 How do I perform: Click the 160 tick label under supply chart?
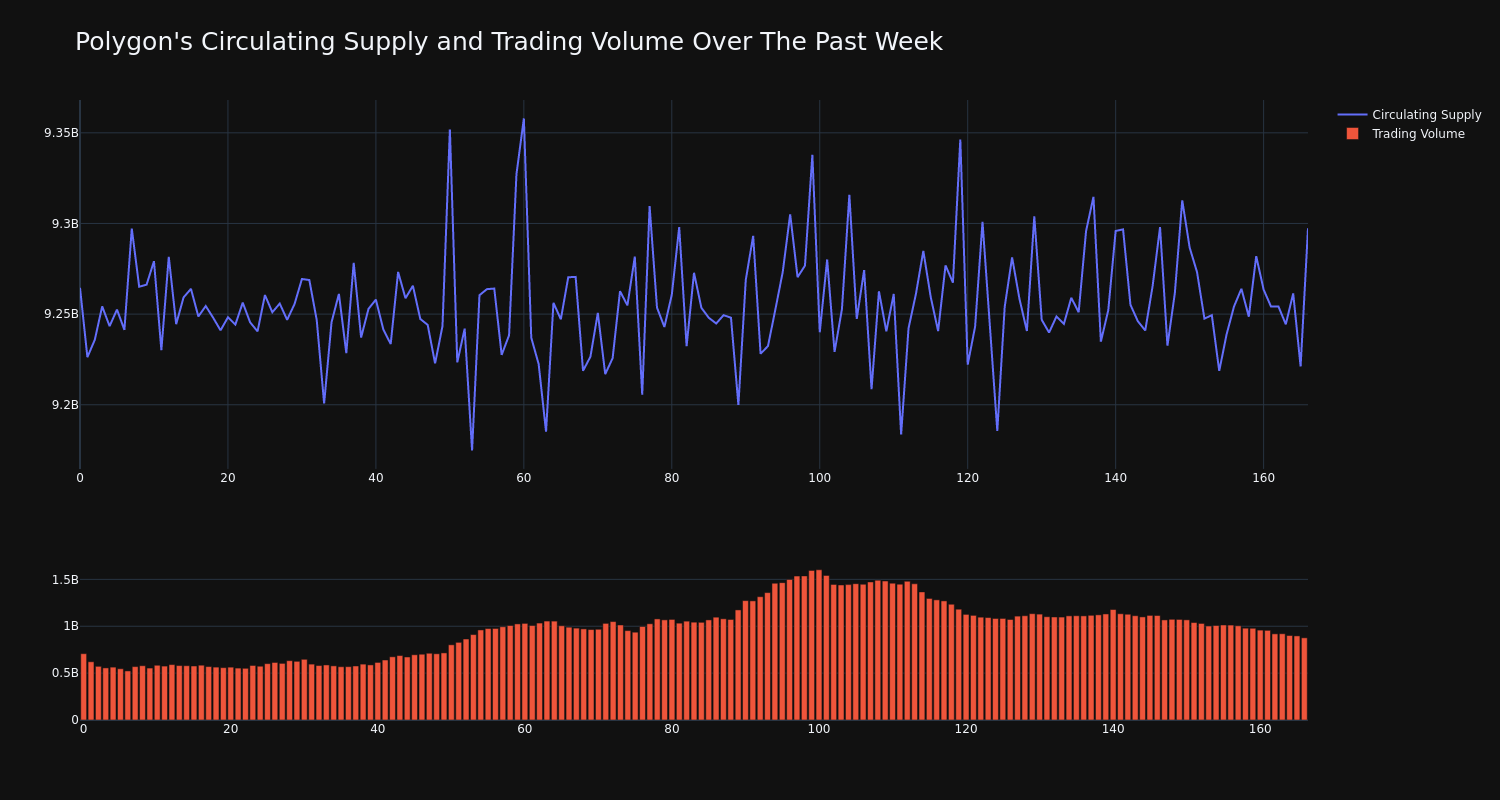coord(1264,478)
